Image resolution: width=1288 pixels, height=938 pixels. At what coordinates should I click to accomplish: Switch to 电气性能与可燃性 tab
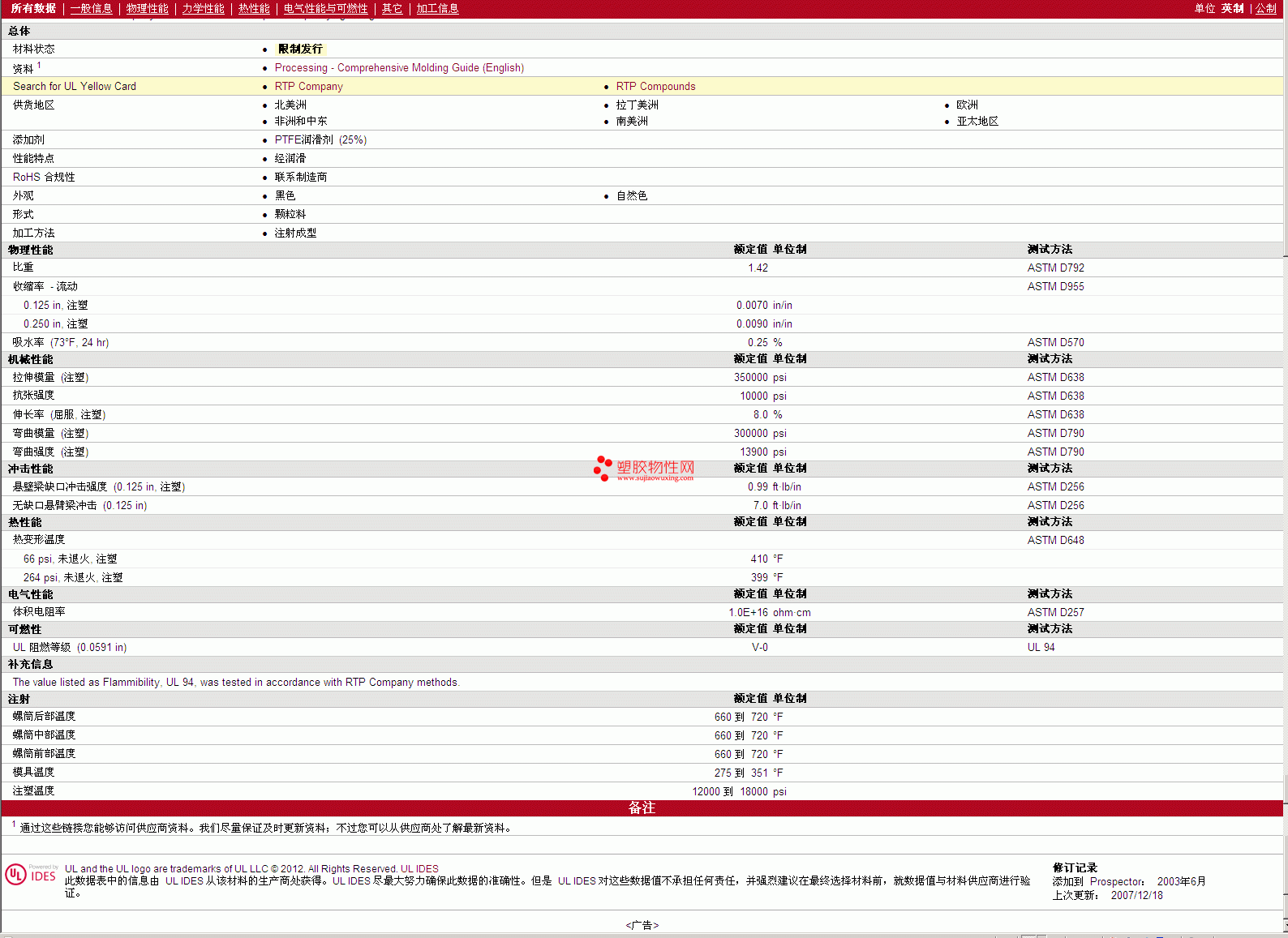[x=325, y=8]
